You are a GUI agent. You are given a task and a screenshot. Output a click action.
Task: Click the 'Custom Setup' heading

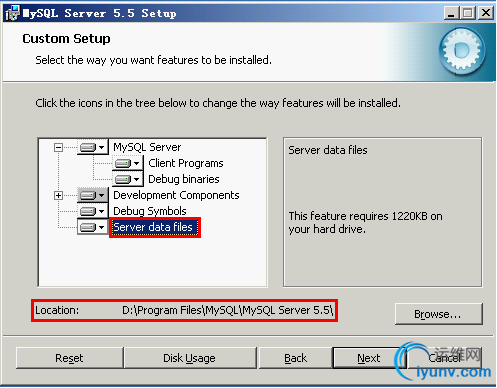[66, 39]
